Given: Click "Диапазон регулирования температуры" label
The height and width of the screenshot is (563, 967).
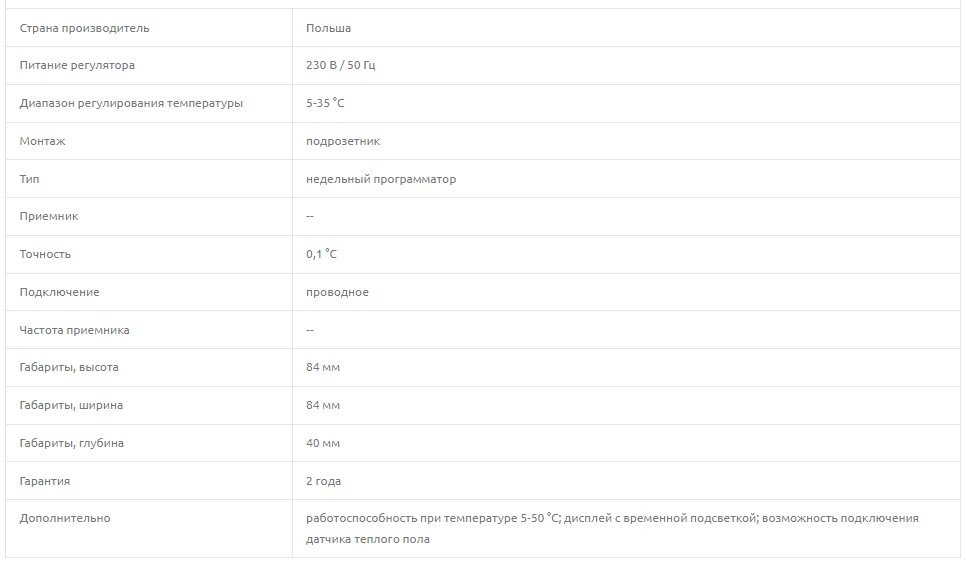Looking at the screenshot, I should coord(131,103).
